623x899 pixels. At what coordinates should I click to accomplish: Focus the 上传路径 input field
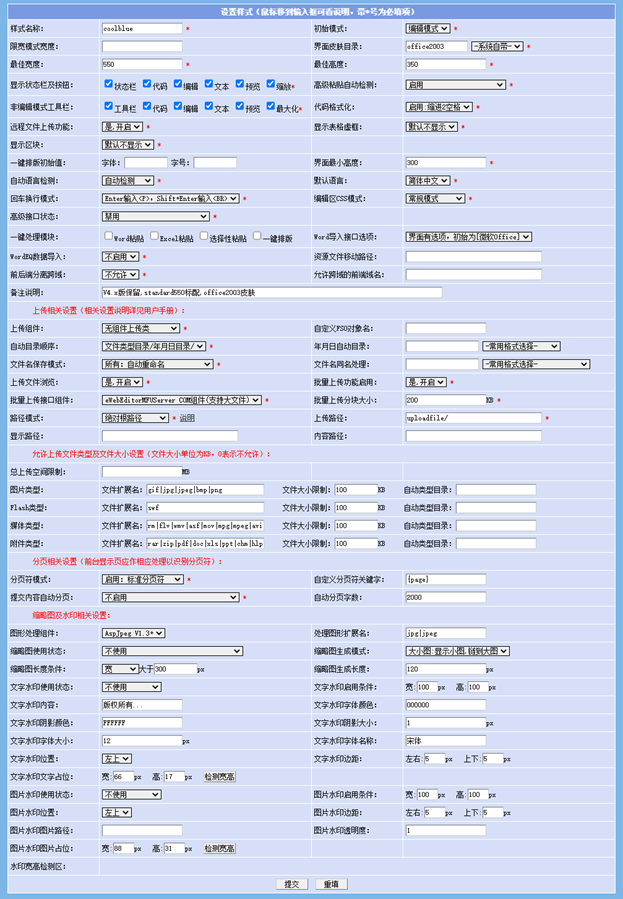point(472,418)
